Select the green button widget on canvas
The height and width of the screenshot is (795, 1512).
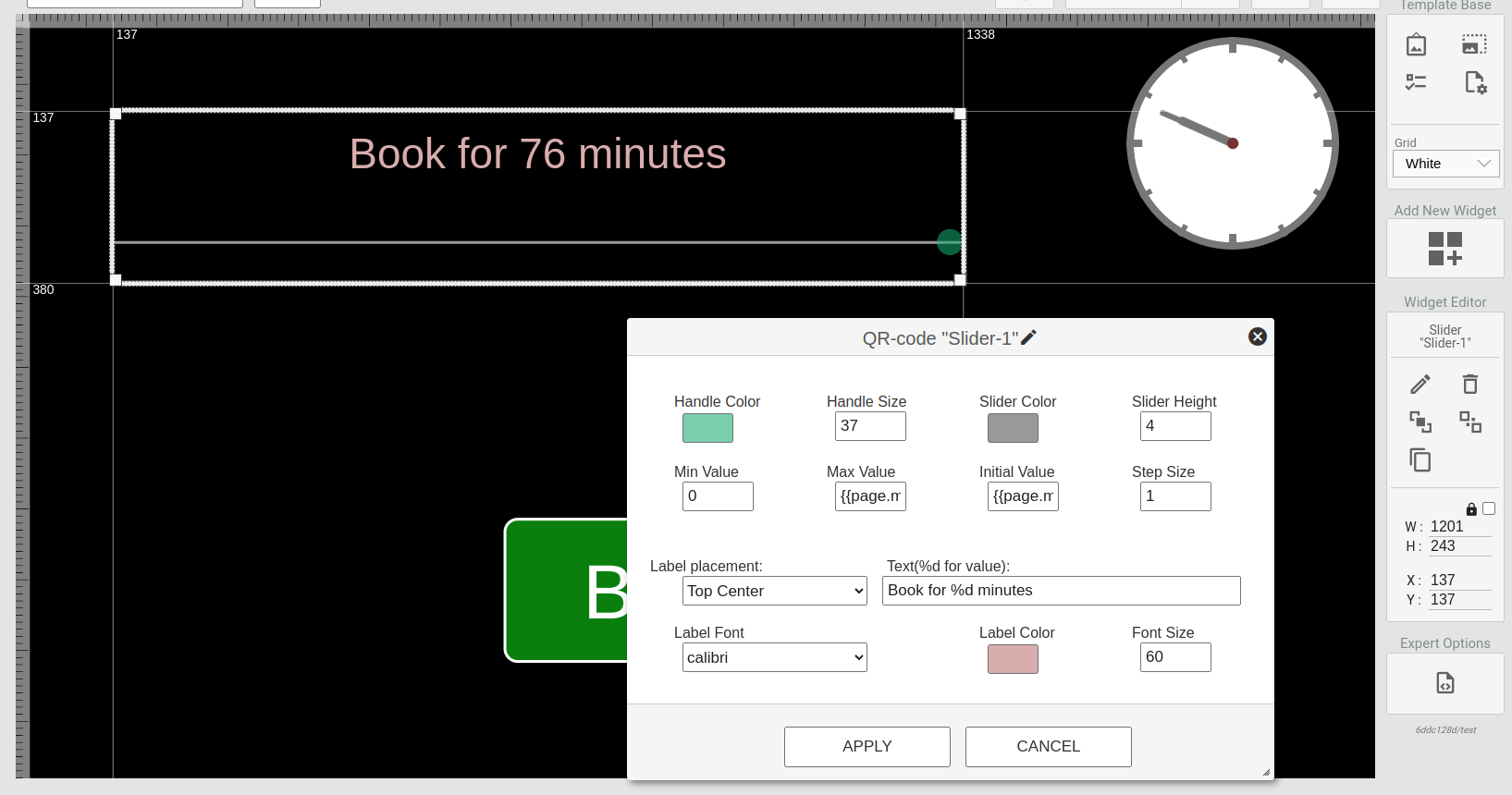(566, 591)
